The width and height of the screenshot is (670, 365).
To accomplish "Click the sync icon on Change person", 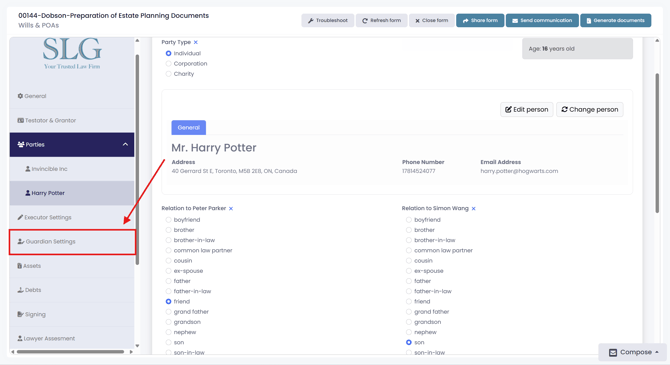I will (x=564, y=109).
